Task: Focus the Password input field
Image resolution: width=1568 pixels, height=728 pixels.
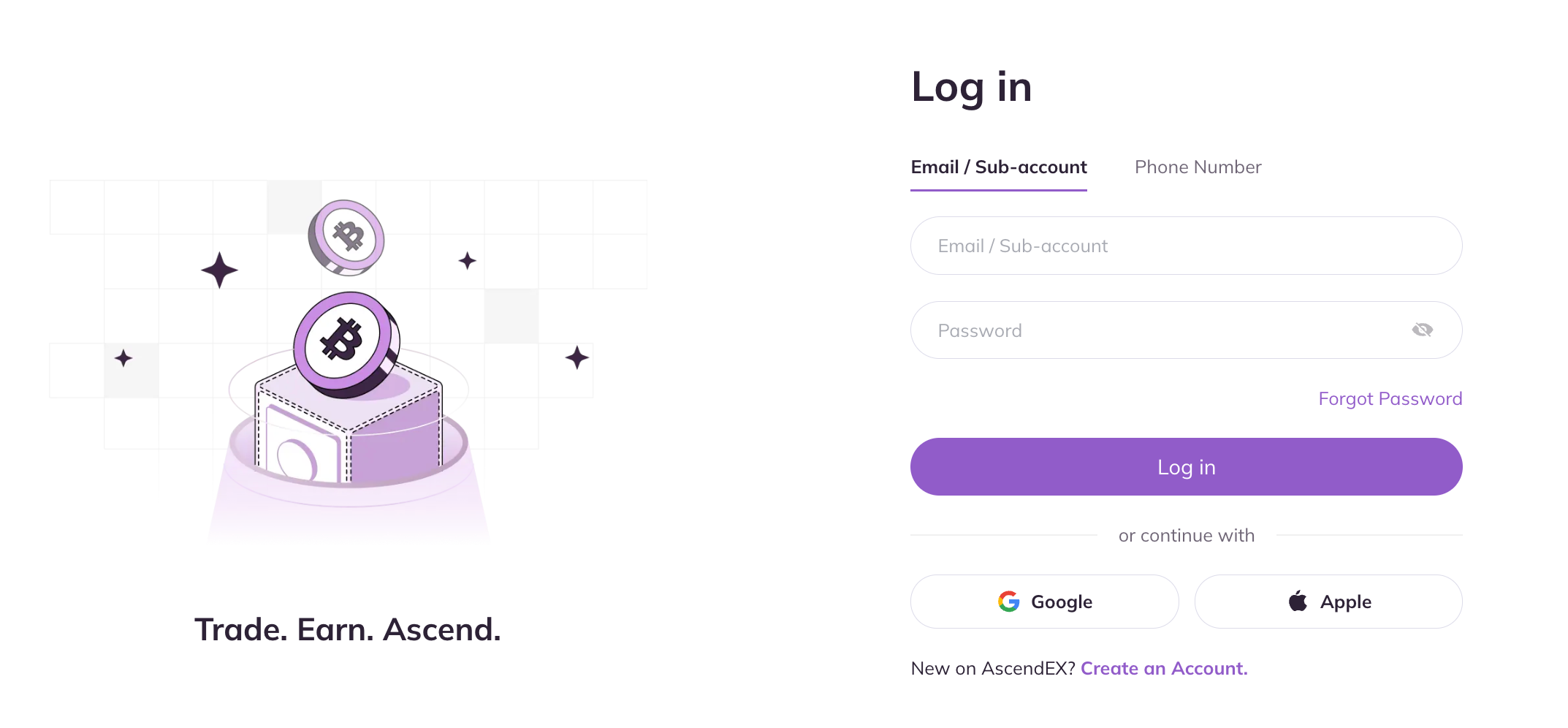Action: [1162, 330]
